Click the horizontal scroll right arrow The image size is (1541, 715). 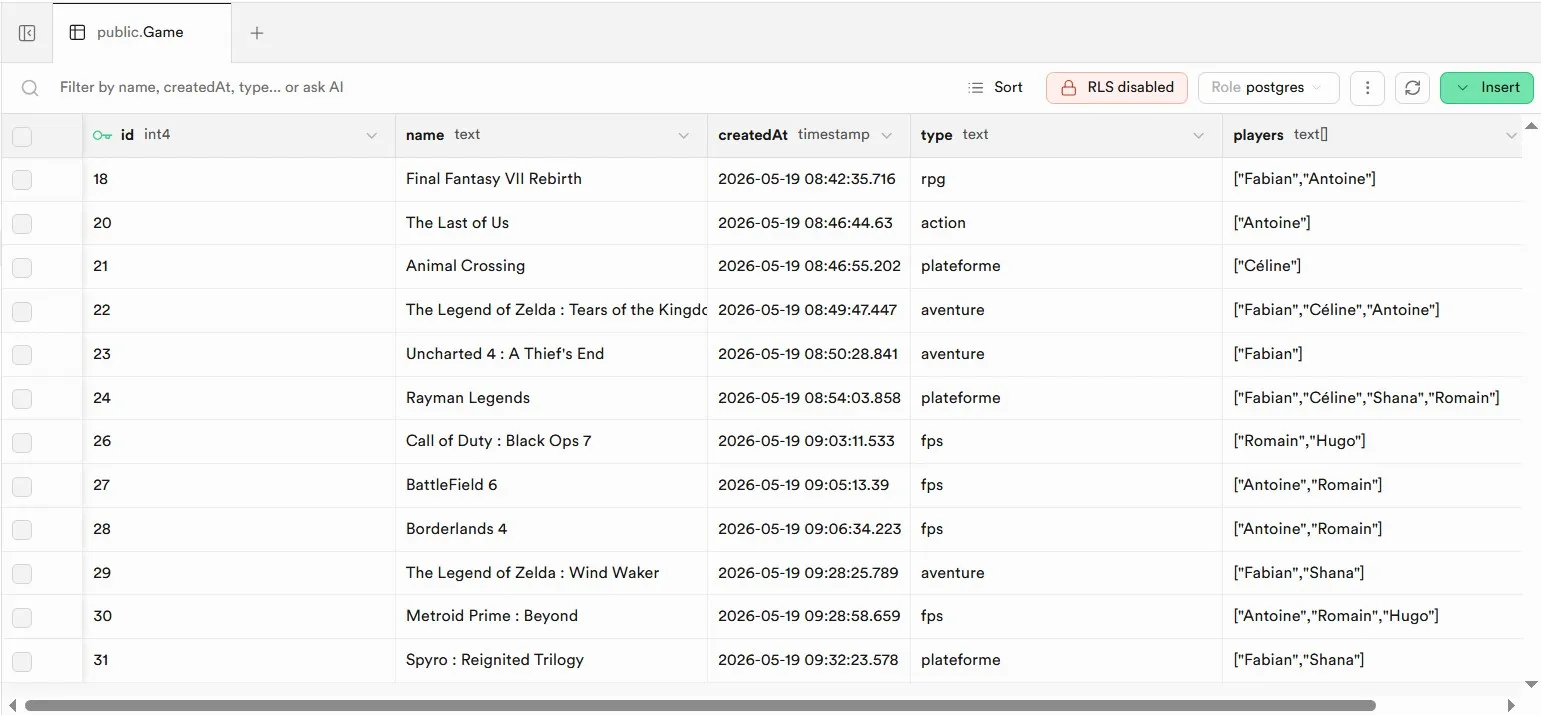1513,706
